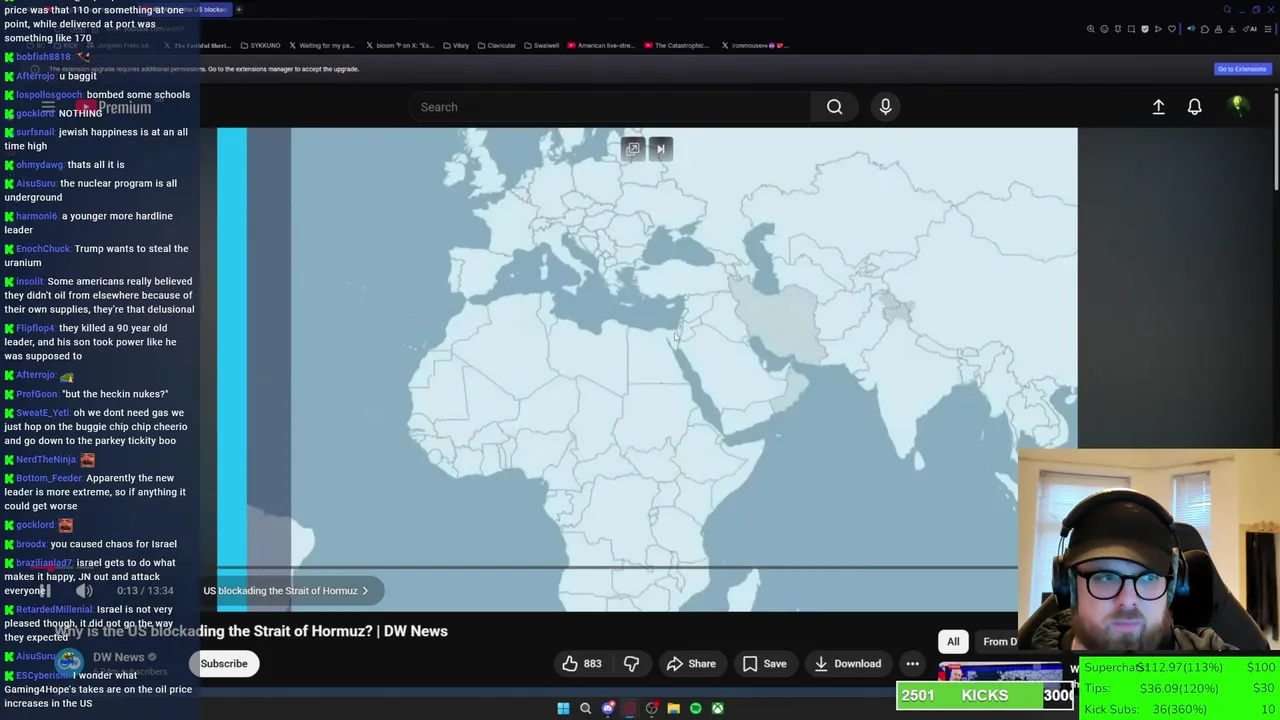Open File Explorer folder icon in taskbar
Image resolution: width=1280 pixels, height=720 pixels.
point(673,708)
